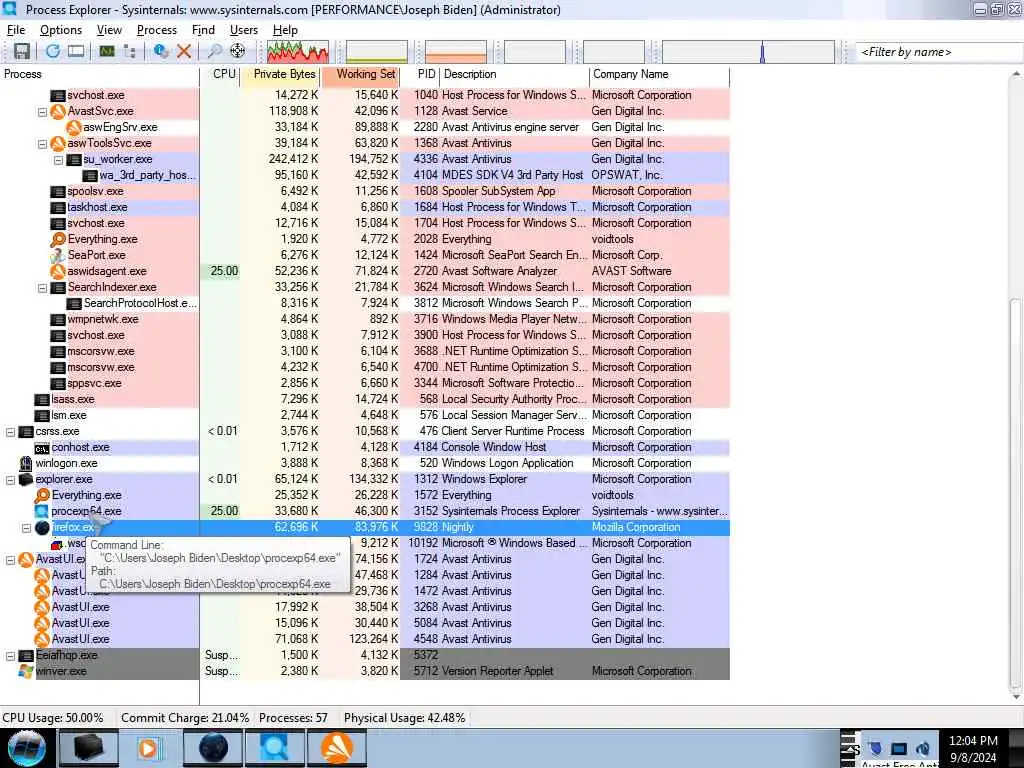Click the Find handle or DLL magnifier icon
Viewport: 1024px width, 768px height.
pos(215,51)
